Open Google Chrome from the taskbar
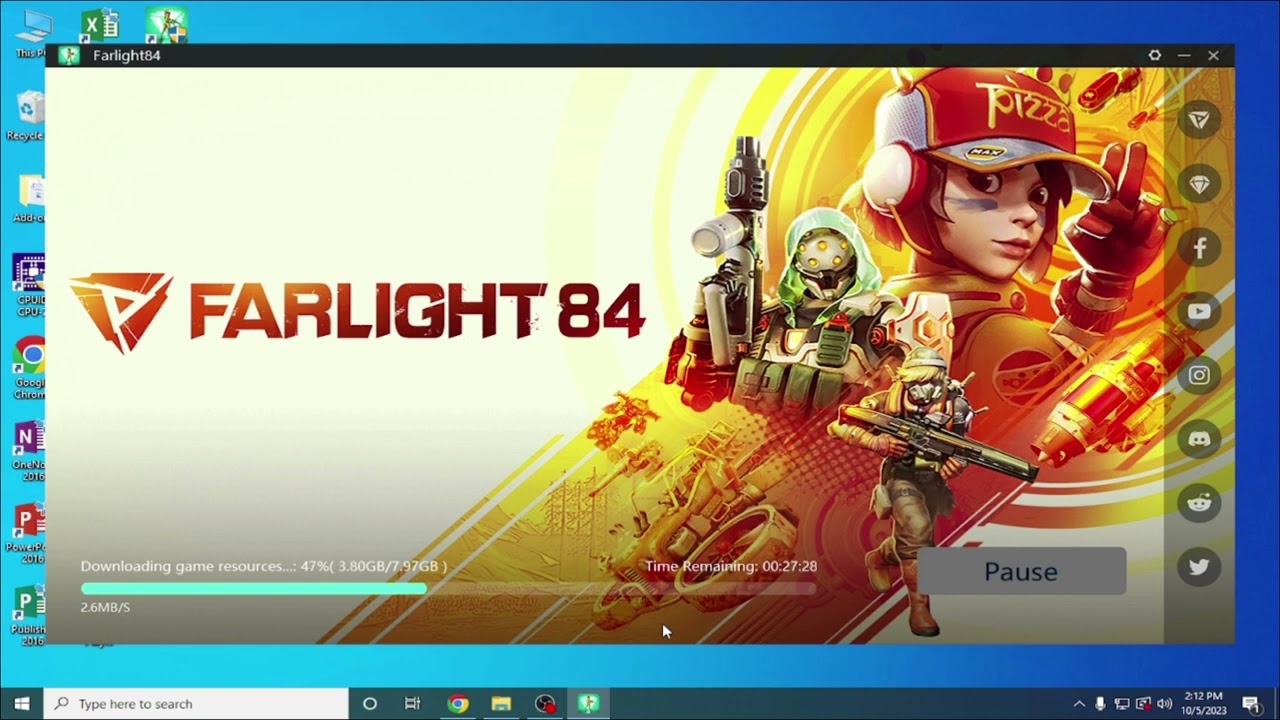1280x720 pixels. pos(458,704)
